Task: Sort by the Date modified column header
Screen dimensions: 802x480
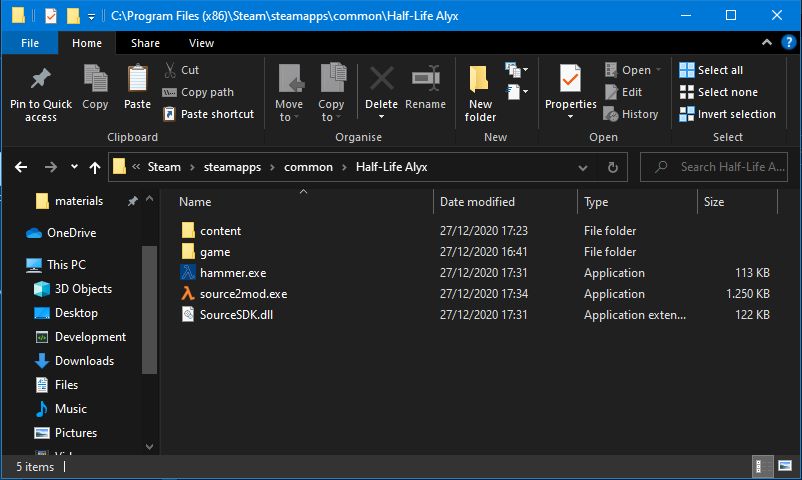Action: click(x=505, y=202)
